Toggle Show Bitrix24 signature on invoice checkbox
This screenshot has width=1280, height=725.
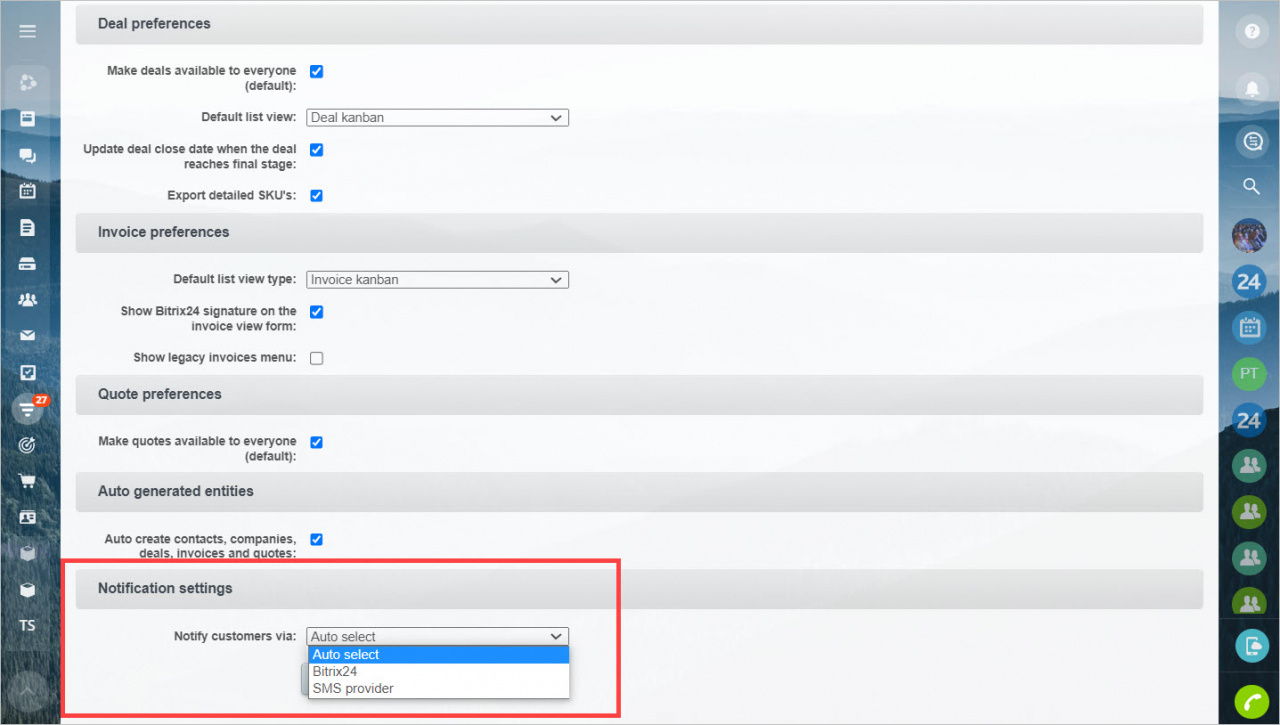316,311
